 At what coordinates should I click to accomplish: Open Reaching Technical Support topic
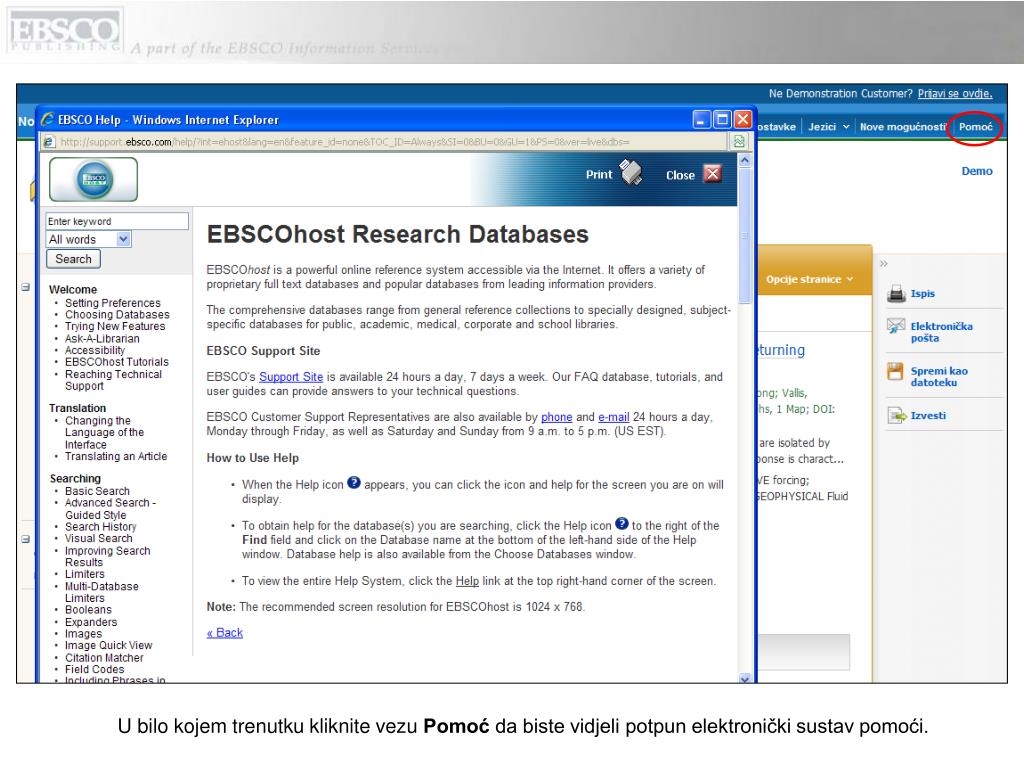tap(113, 380)
